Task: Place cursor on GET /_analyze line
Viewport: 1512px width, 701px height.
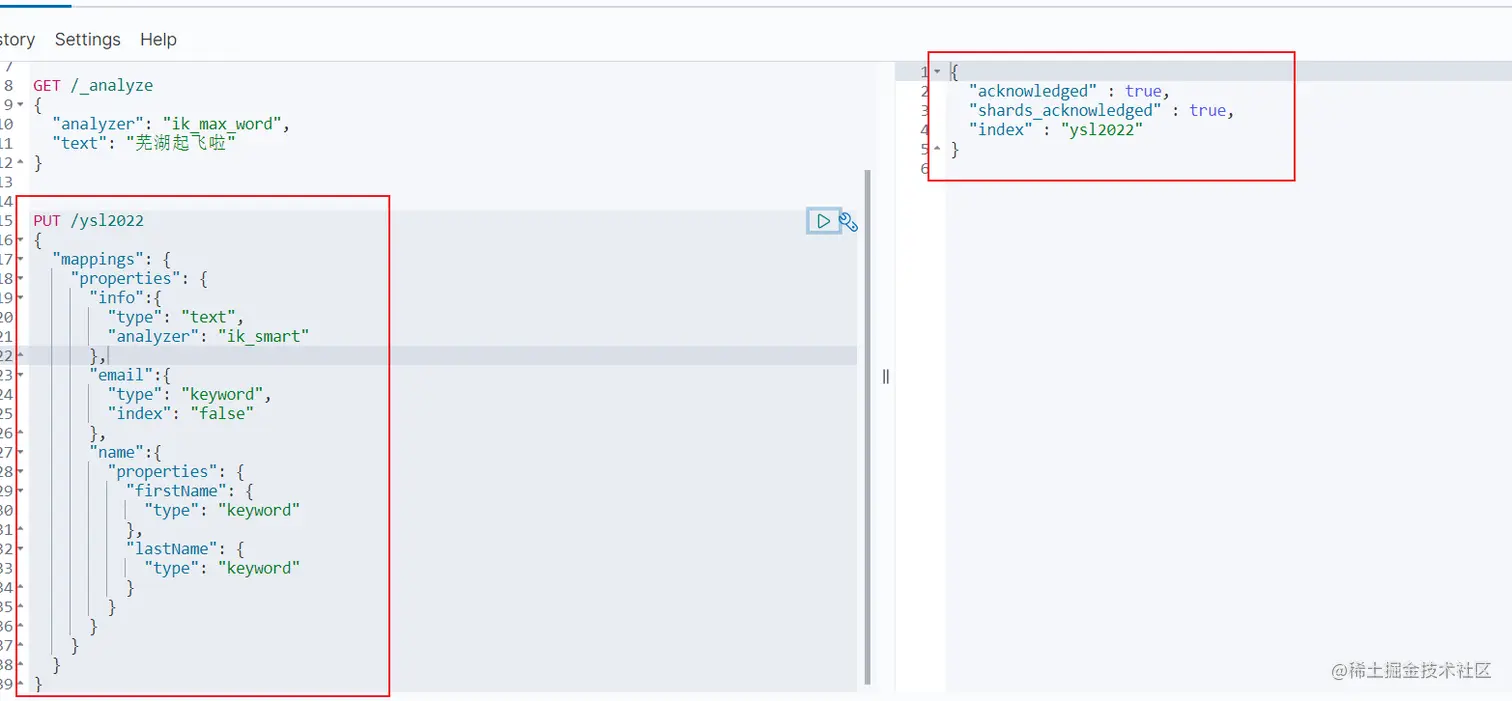Action: 93,86
